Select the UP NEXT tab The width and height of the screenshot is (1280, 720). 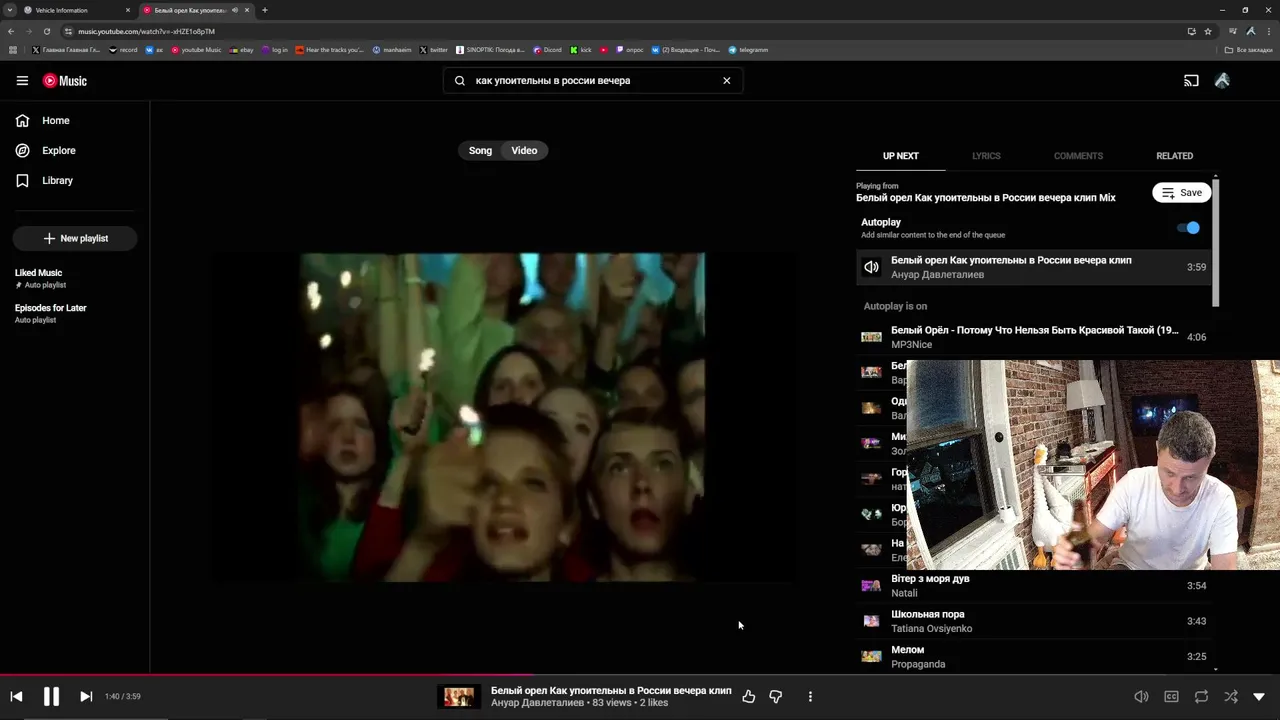[x=900, y=156]
